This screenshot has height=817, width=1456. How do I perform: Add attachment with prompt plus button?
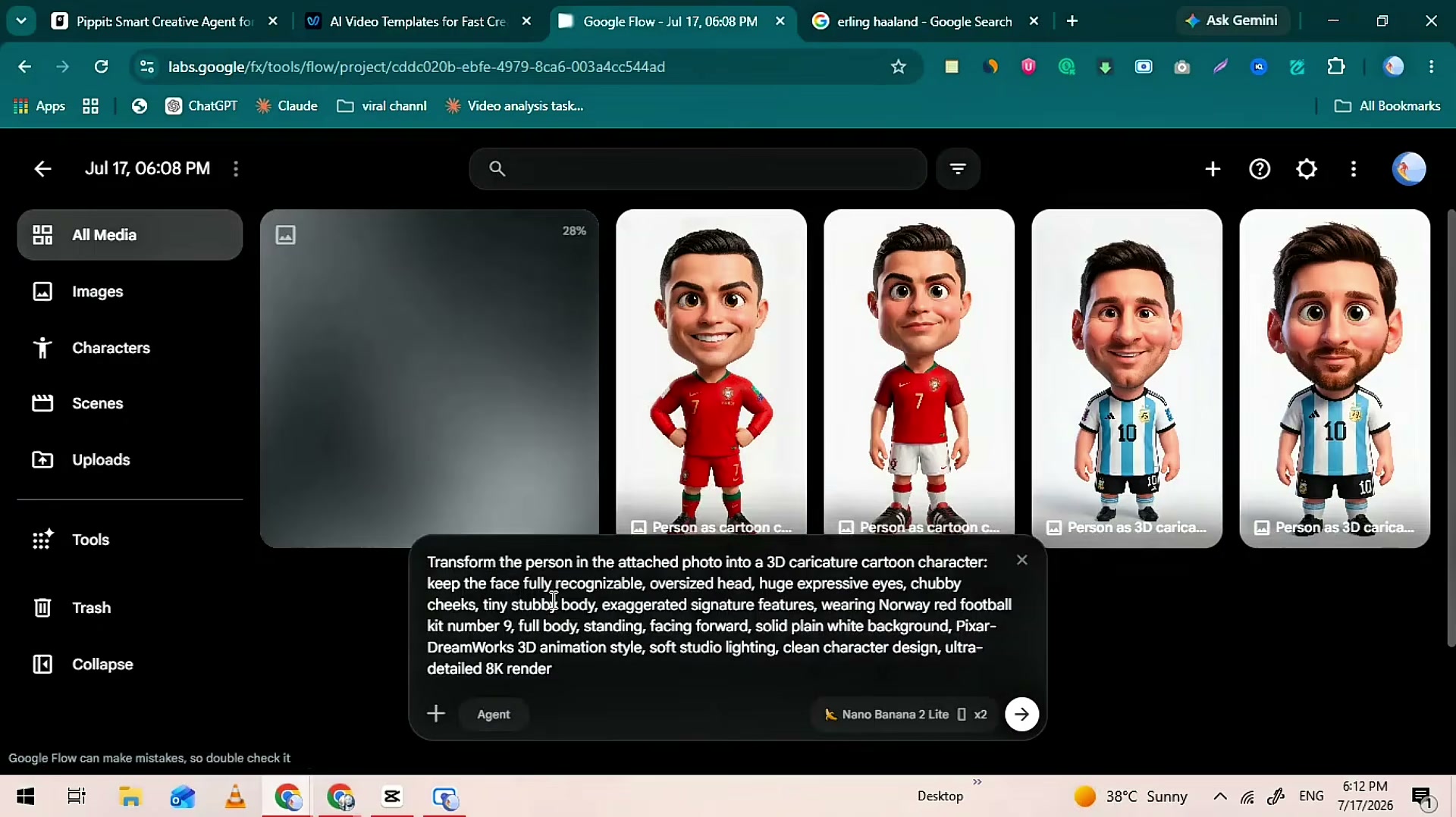[436, 714]
